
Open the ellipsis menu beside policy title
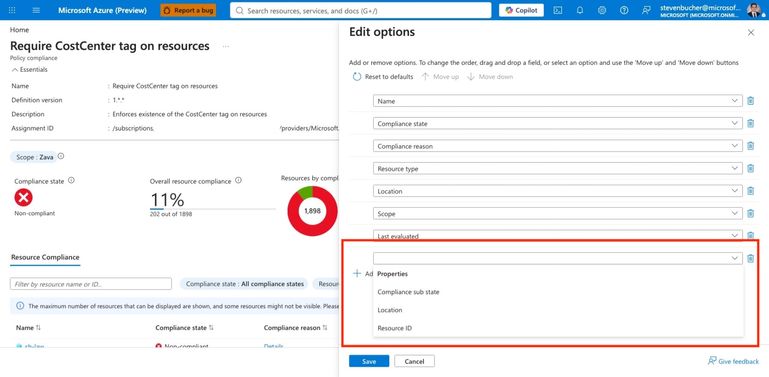coord(226,47)
